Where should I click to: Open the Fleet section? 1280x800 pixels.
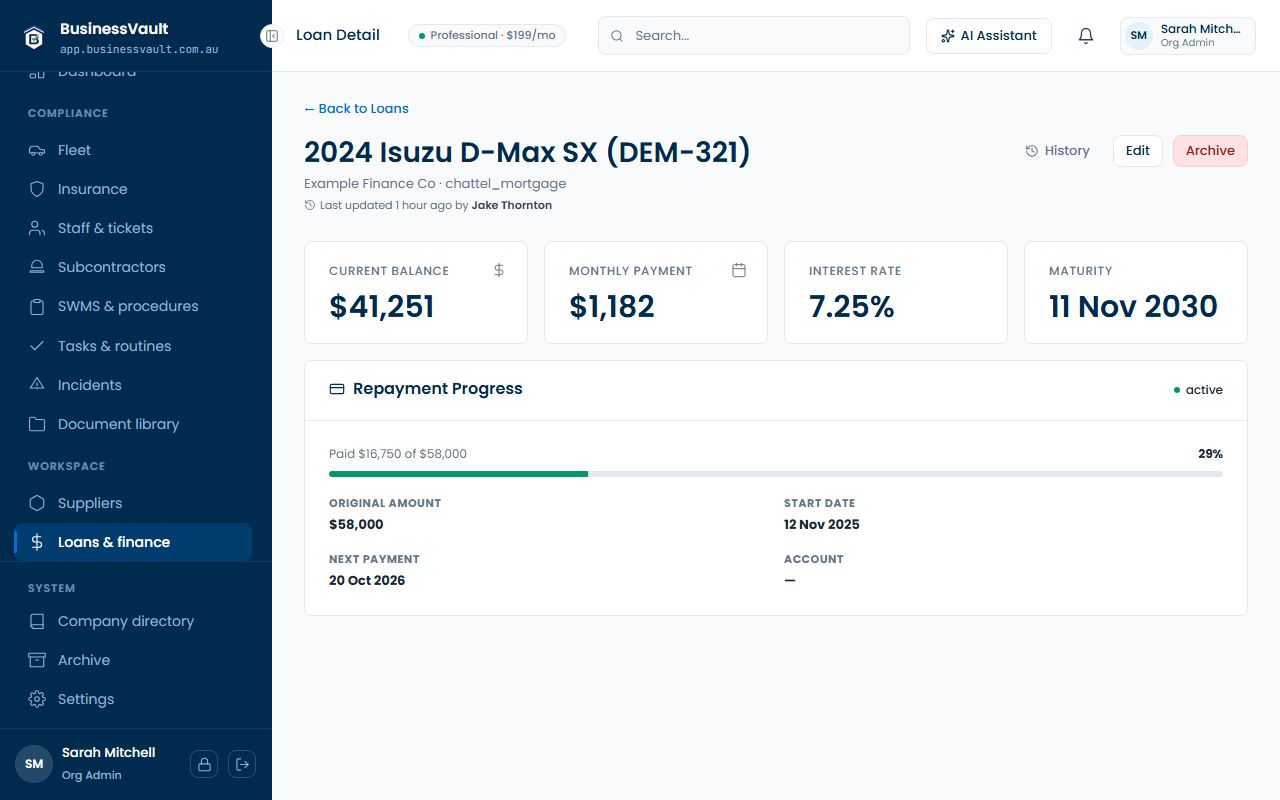click(x=133, y=150)
